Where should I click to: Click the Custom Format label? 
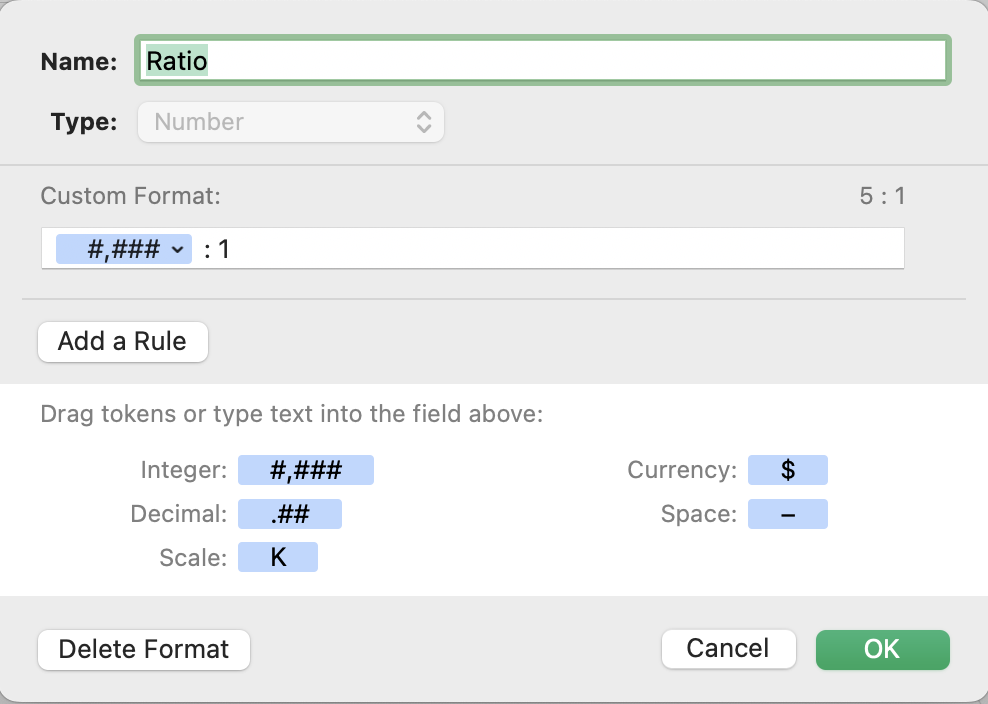pos(130,195)
